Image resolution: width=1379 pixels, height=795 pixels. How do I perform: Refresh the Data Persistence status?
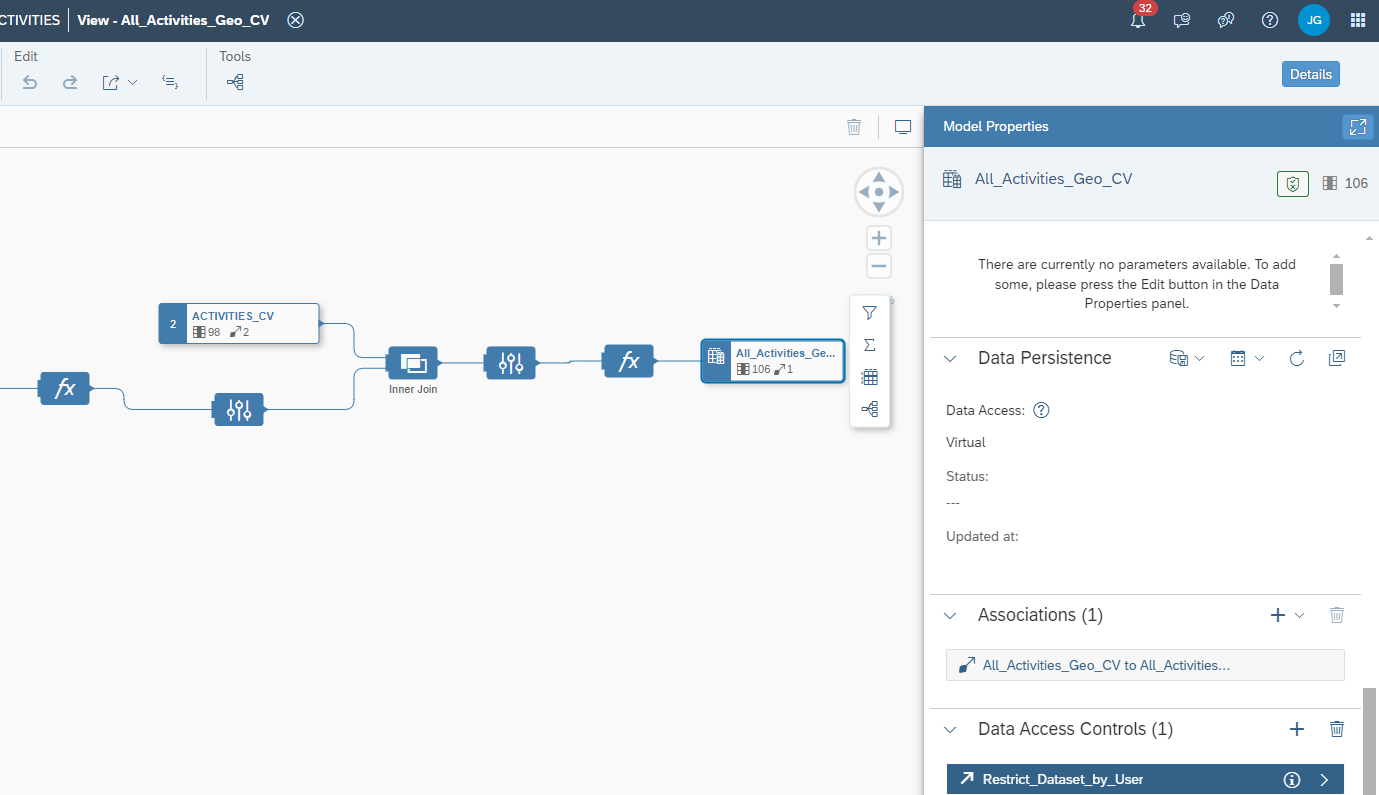point(1296,357)
